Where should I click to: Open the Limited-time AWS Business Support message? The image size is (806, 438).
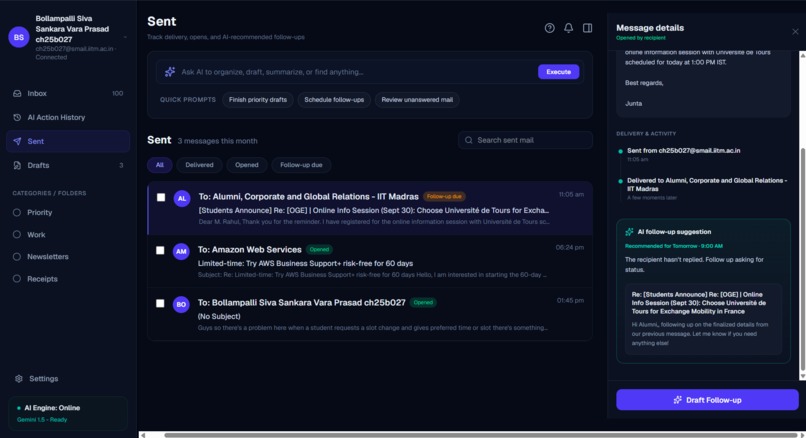click(370, 261)
